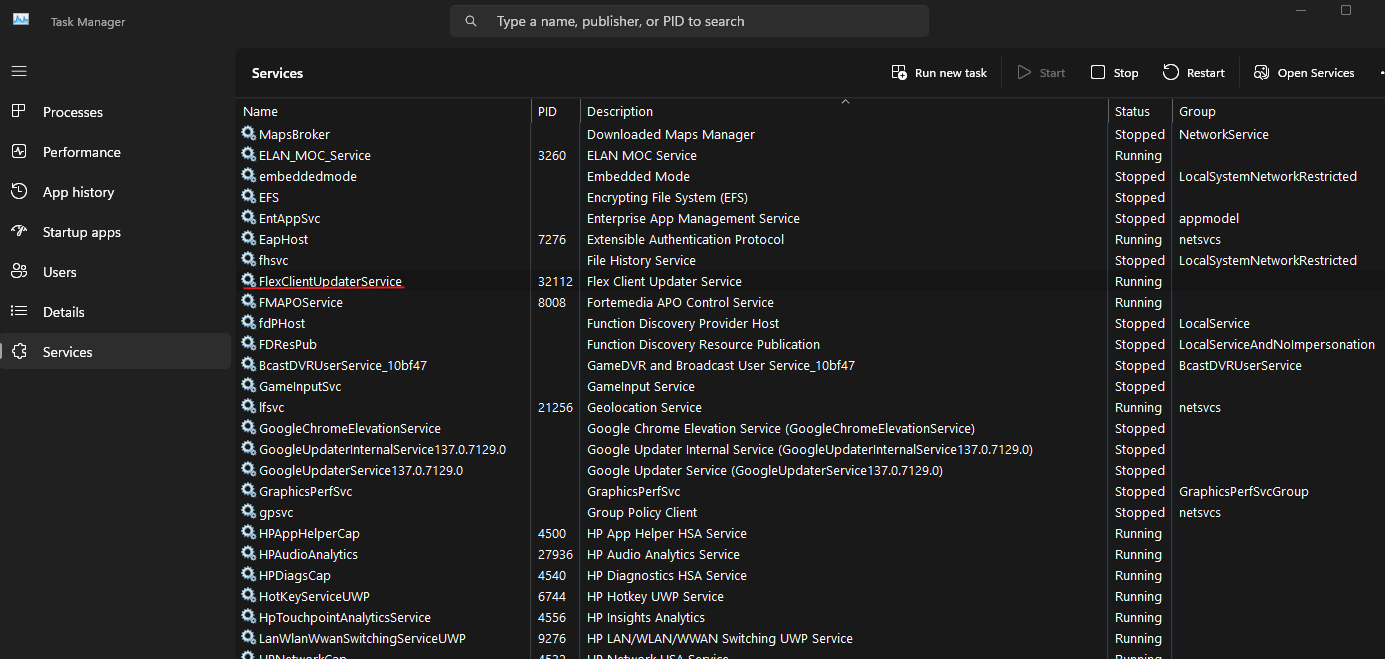Click the gear icon beside GraphicsPerfSvc
The width and height of the screenshot is (1385, 659).
249,491
